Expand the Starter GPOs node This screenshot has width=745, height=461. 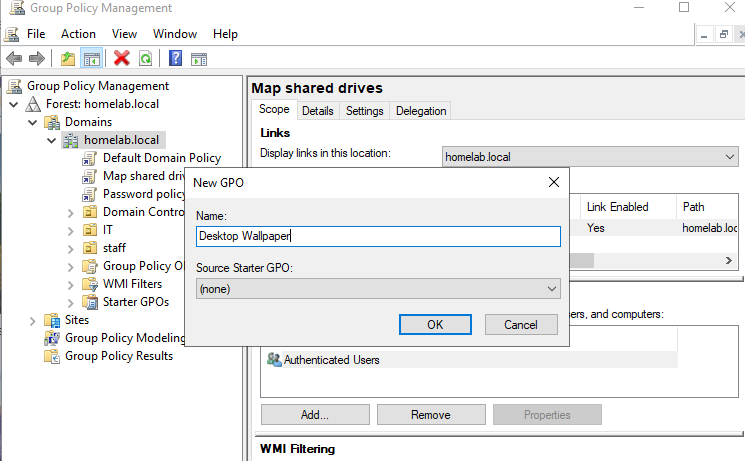(x=71, y=303)
